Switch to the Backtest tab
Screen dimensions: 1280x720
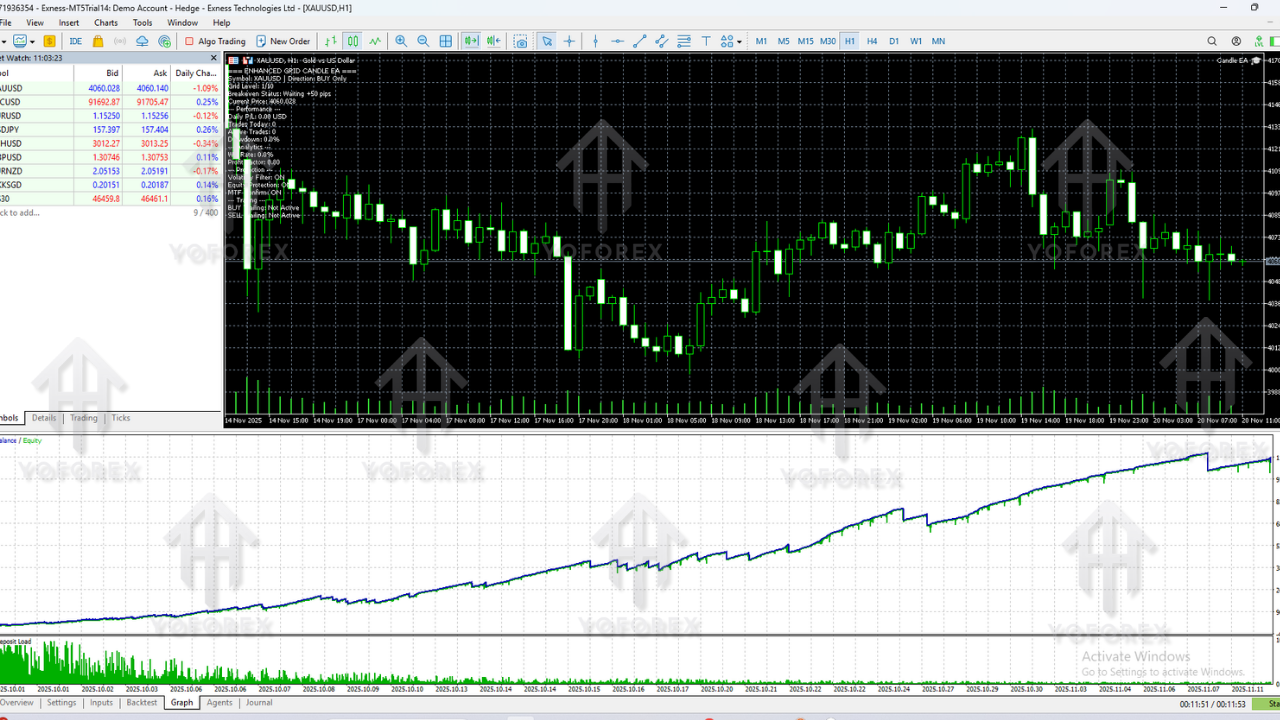(141, 703)
